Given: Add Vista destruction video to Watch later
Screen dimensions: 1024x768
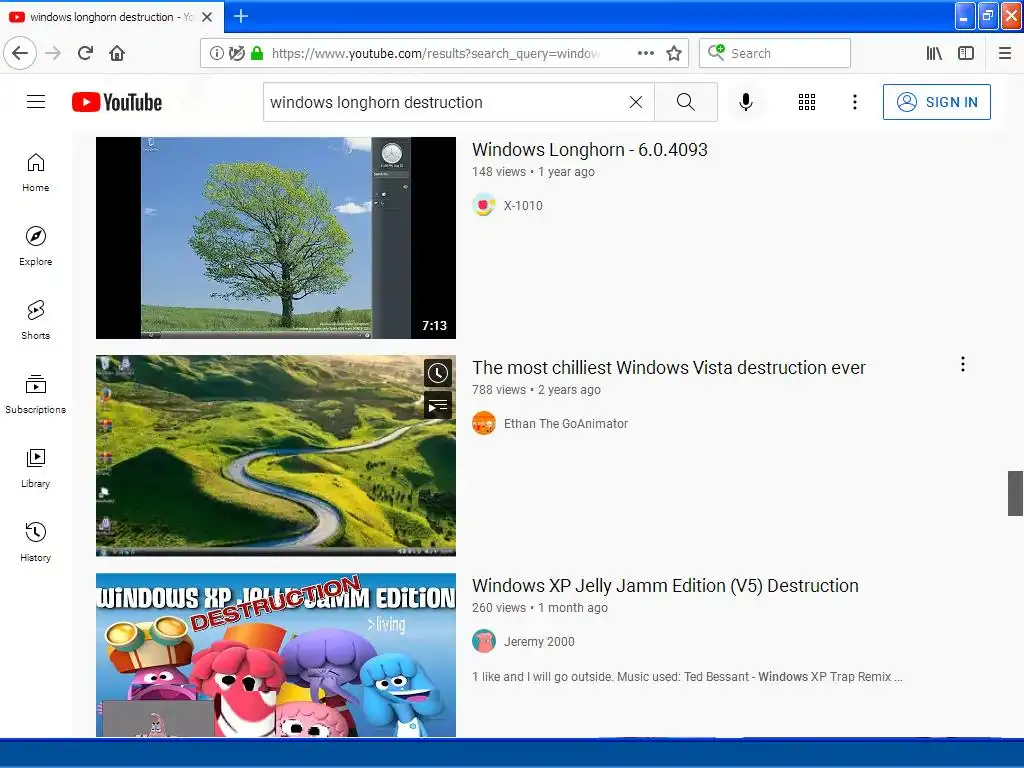Looking at the screenshot, I should click(x=438, y=373).
